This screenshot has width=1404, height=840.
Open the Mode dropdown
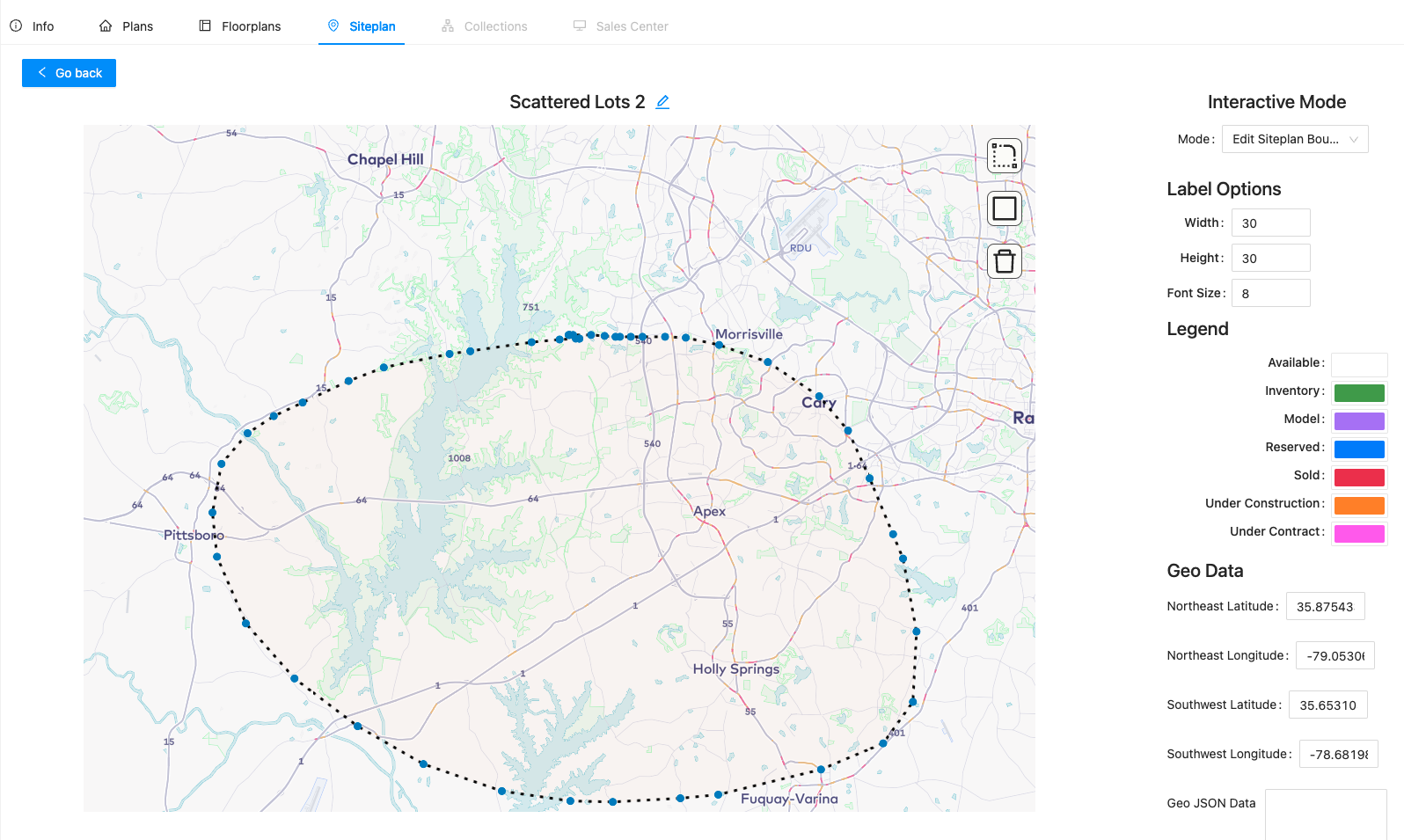[x=1295, y=139]
